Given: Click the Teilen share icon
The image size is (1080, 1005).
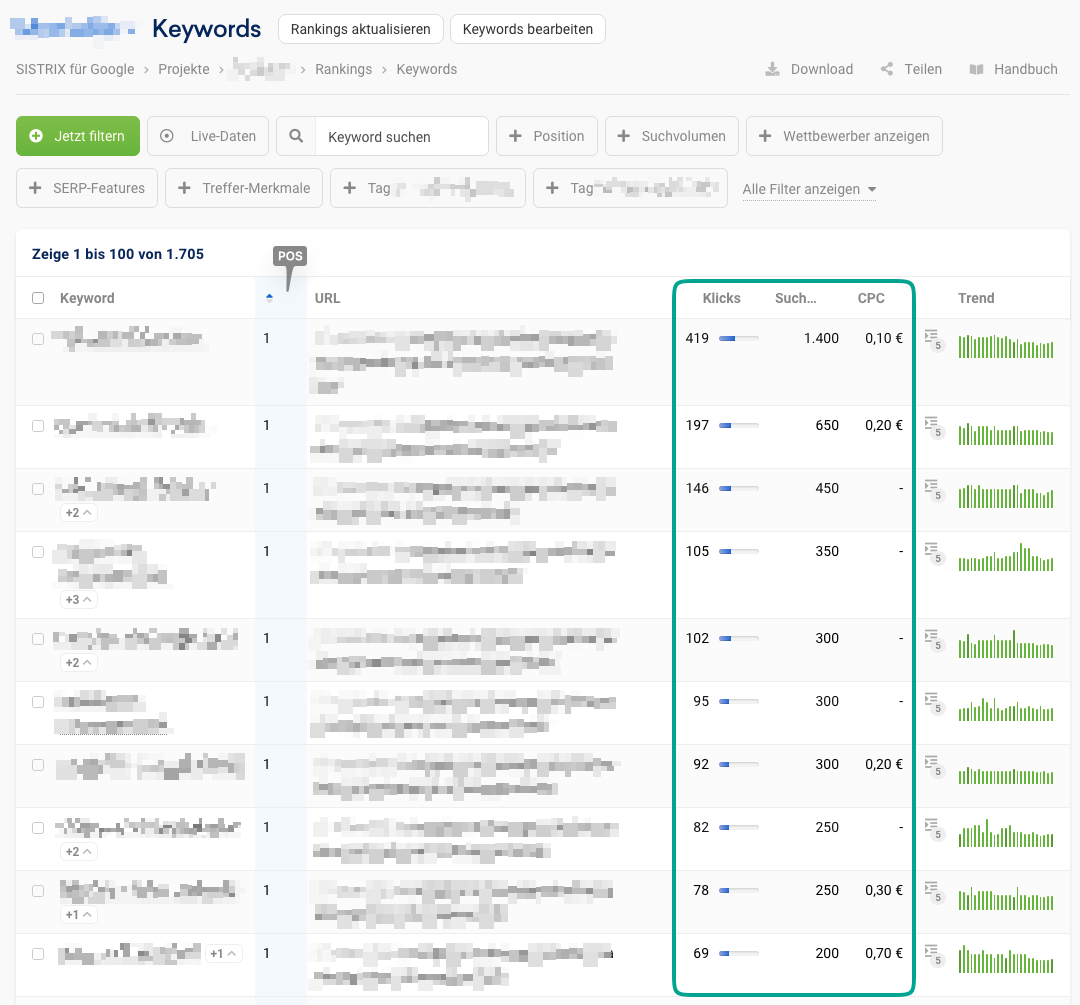Looking at the screenshot, I should click(x=887, y=69).
